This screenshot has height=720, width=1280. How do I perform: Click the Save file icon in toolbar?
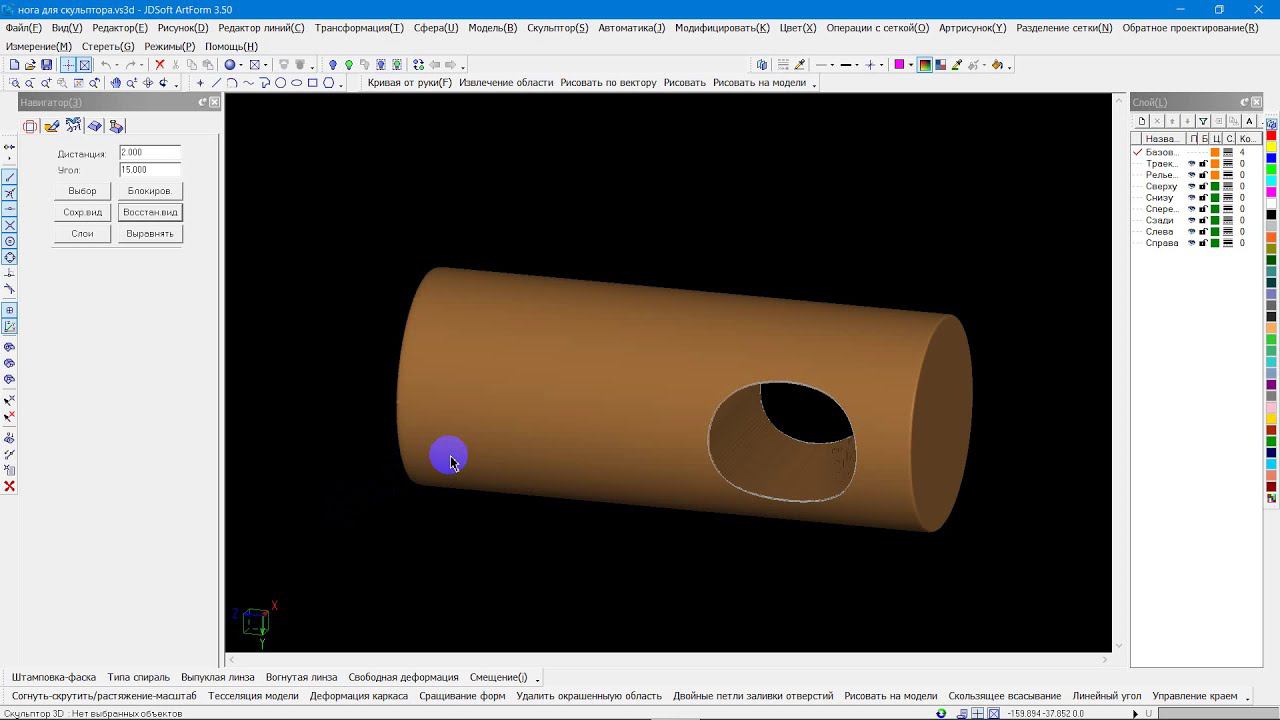click(x=46, y=65)
